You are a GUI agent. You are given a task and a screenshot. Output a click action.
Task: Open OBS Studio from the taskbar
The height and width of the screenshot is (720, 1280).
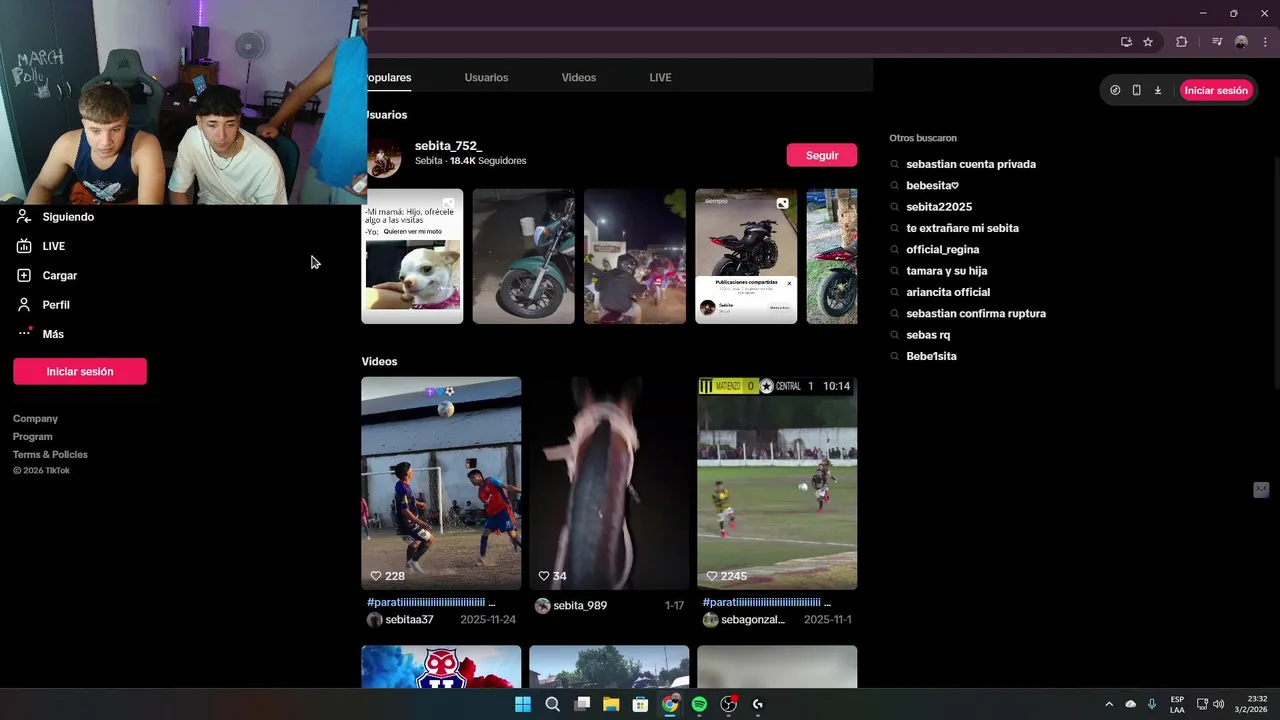click(729, 704)
